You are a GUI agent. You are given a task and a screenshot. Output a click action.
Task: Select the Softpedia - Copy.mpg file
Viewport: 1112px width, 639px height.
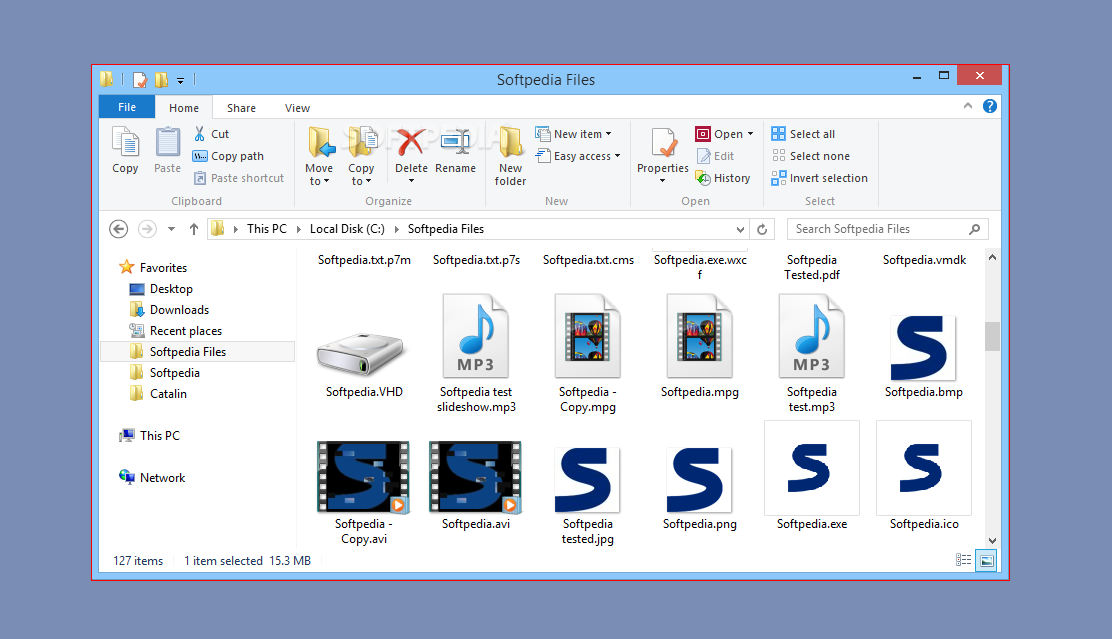(588, 354)
